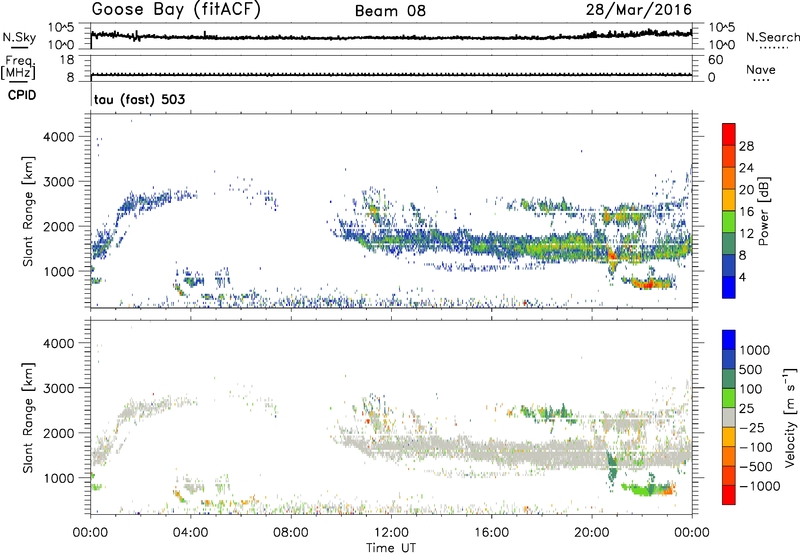Click the 'Time UT' axis label
The width and height of the screenshot is (800, 554).
point(391,548)
